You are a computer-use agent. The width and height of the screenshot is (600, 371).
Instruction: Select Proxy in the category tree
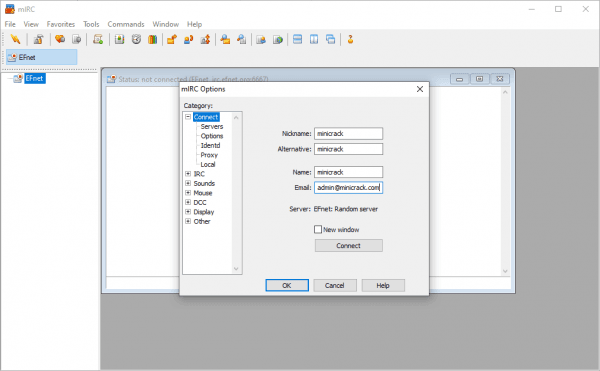click(209, 155)
